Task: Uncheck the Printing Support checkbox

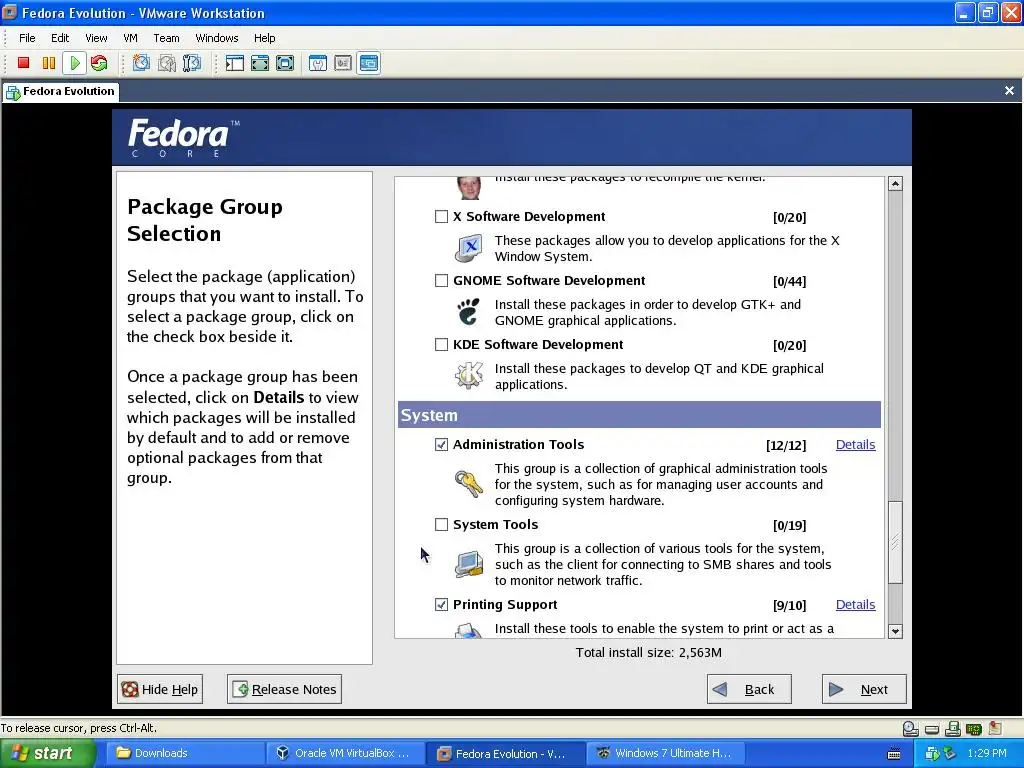Action: click(441, 605)
